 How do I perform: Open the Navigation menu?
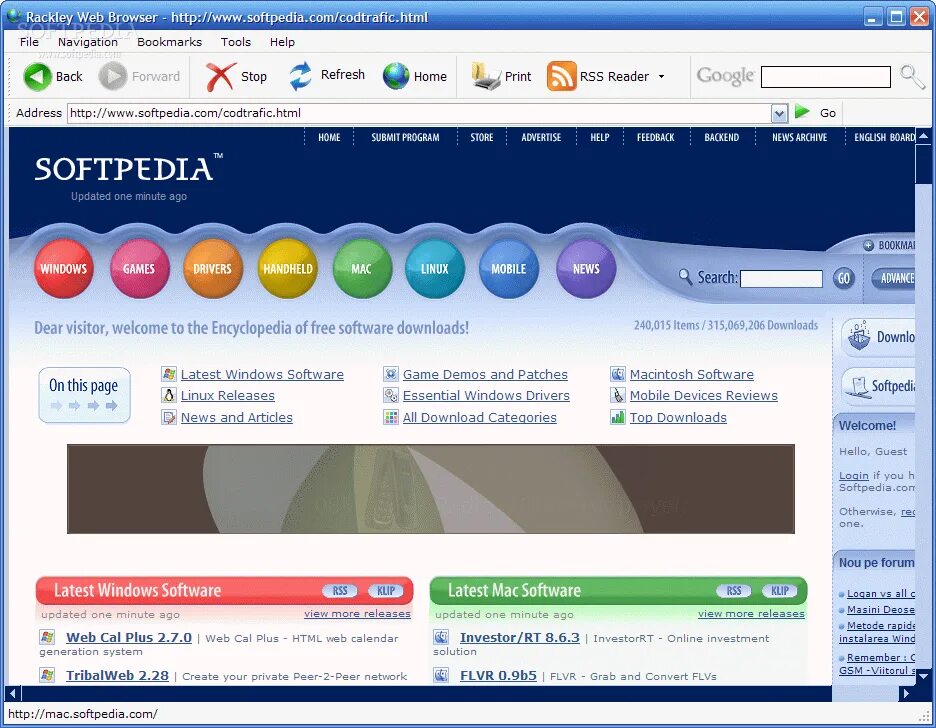pyautogui.click(x=88, y=42)
